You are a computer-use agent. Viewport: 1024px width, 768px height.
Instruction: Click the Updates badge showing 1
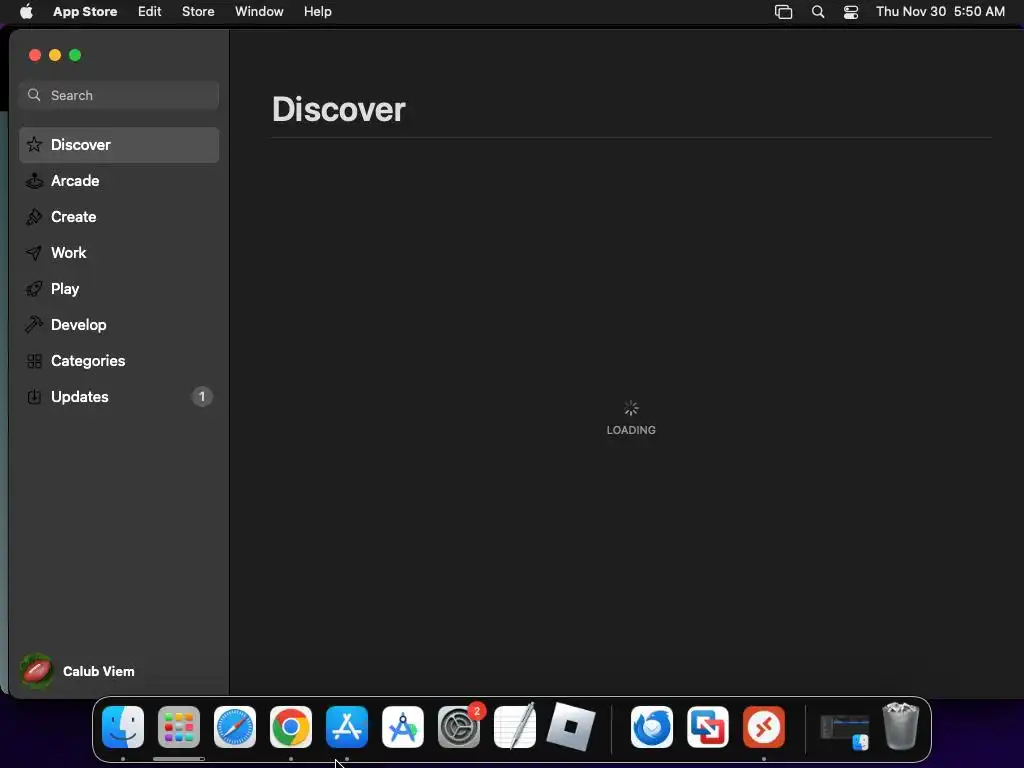[x=202, y=396]
